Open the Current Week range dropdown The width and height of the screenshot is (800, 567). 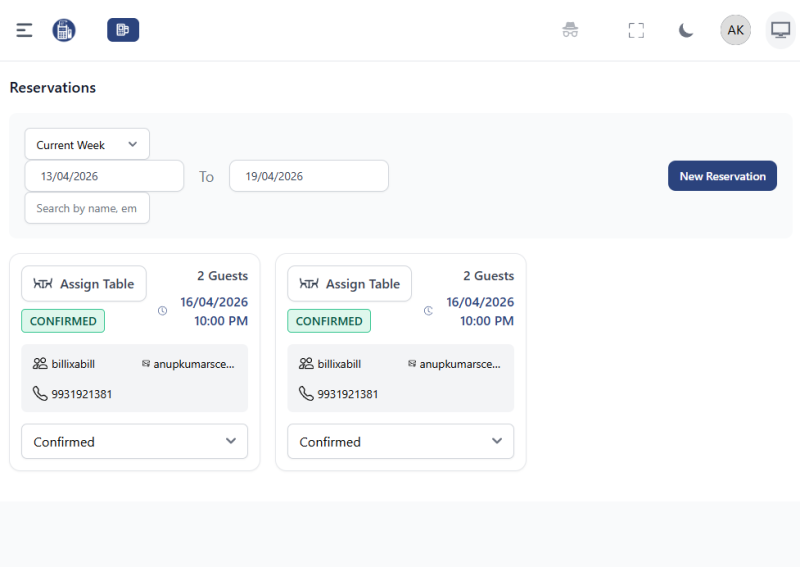click(x=87, y=144)
